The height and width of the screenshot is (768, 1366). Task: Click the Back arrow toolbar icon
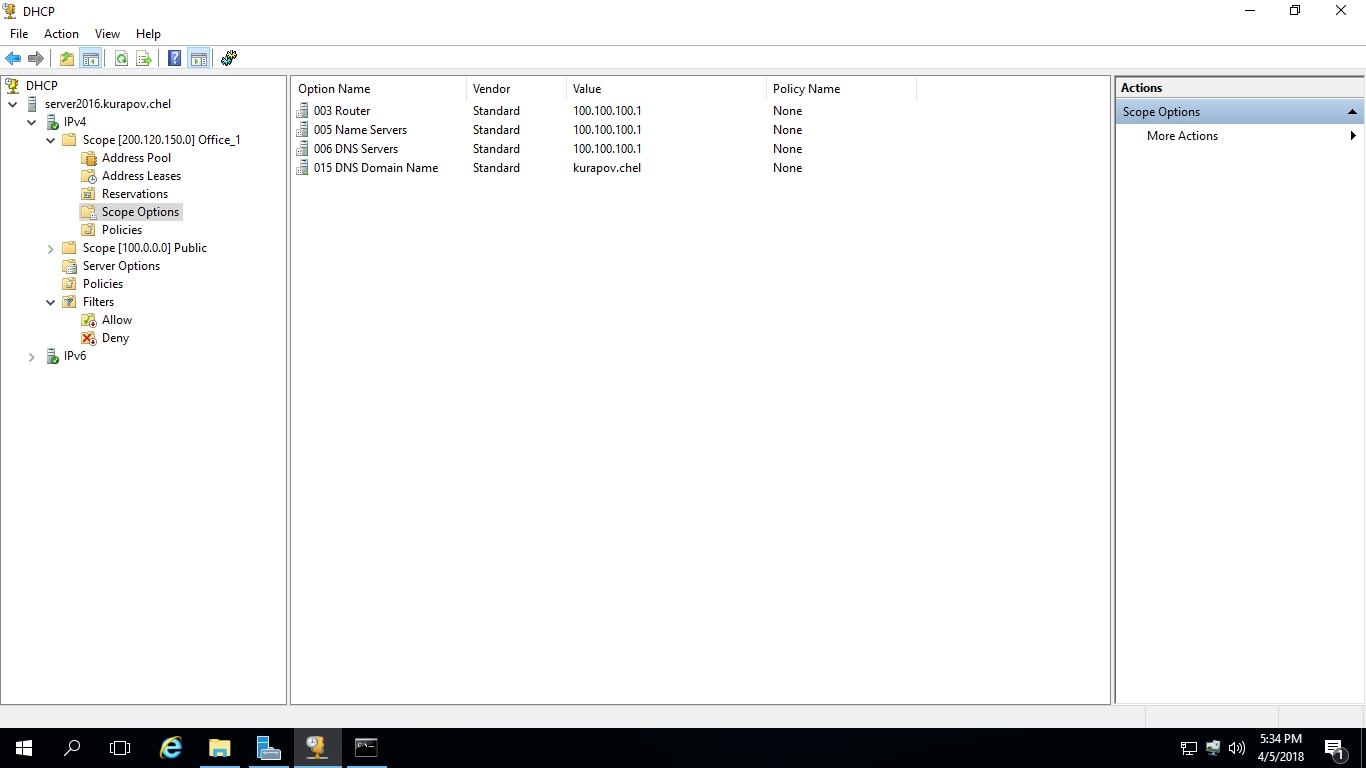tap(13, 59)
